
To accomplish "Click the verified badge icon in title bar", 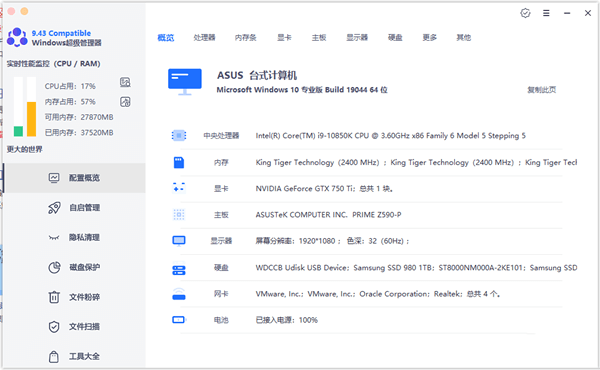I will tap(525, 13).
